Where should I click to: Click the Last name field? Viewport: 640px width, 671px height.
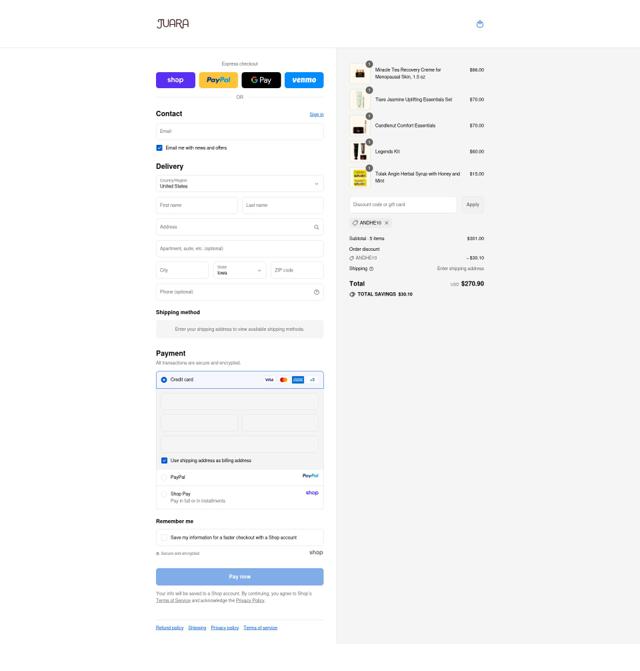[x=283, y=205]
